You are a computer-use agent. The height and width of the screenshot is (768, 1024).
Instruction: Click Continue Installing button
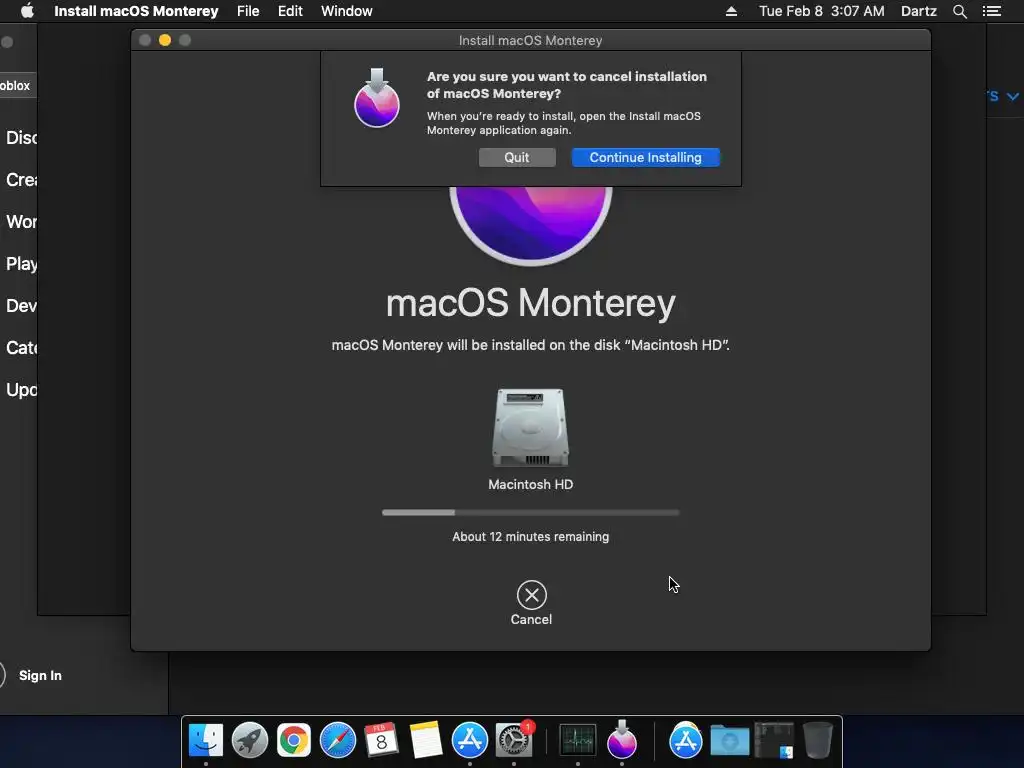[x=645, y=157]
